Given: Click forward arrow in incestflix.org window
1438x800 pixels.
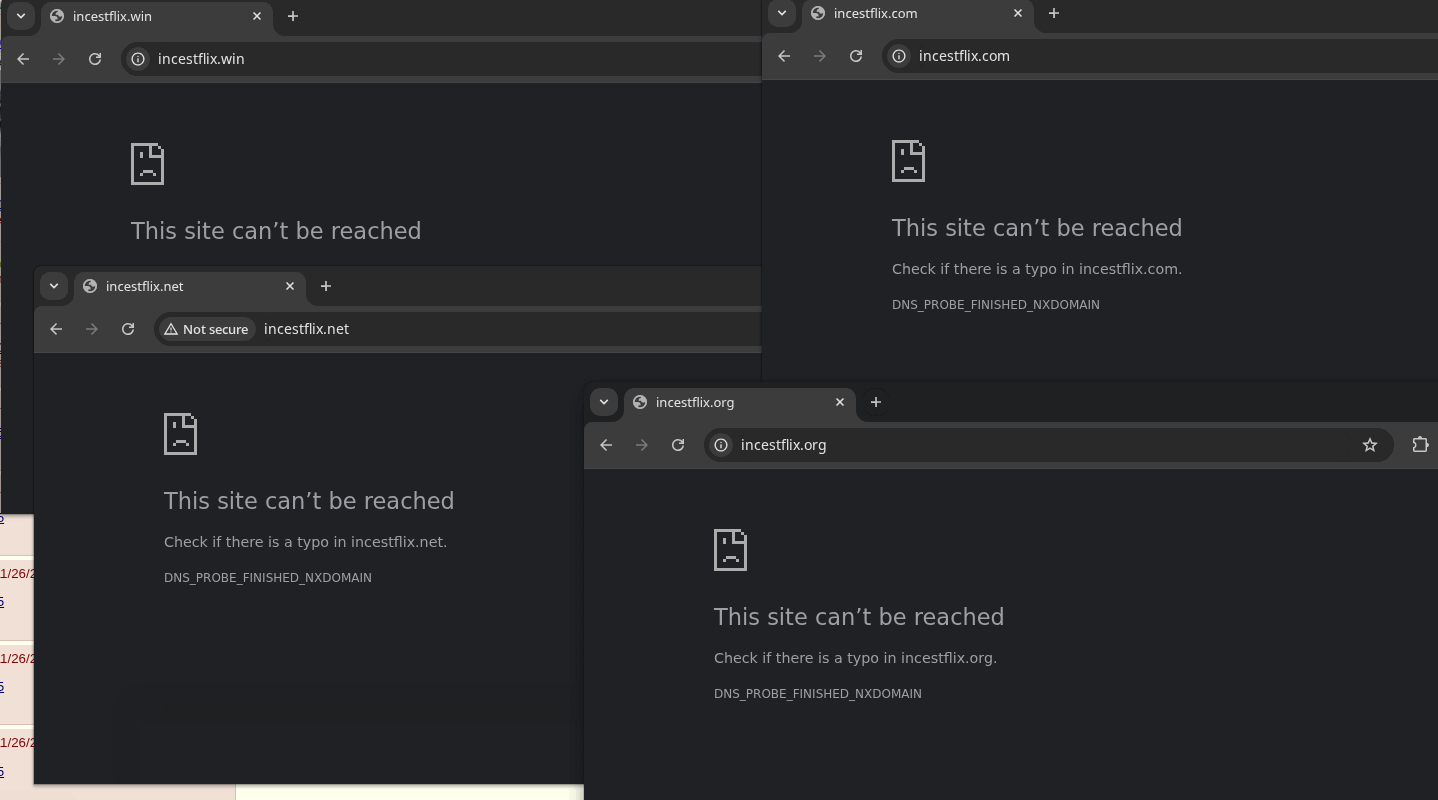Looking at the screenshot, I should click(x=642, y=445).
